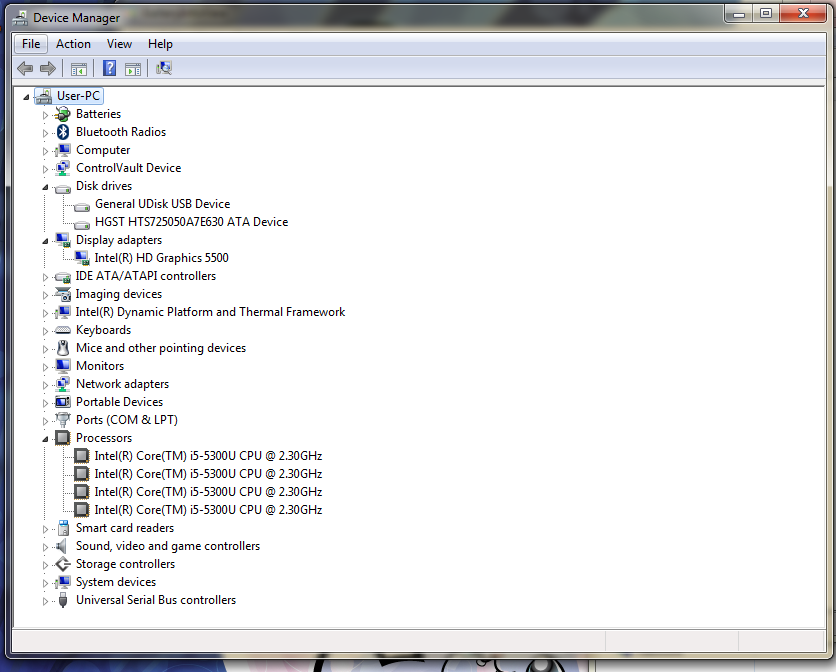The image size is (836, 672).
Task: Toggle the action pane toolbar icon
Action: (x=133, y=69)
